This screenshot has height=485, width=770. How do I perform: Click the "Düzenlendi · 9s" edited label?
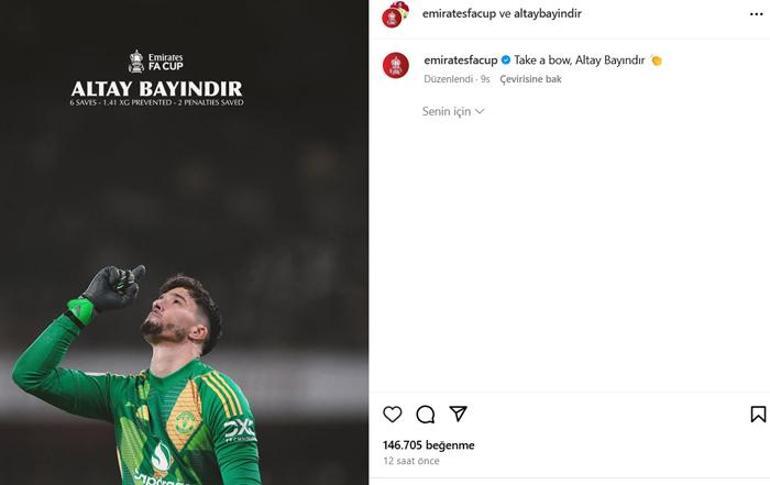click(x=457, y=79)
